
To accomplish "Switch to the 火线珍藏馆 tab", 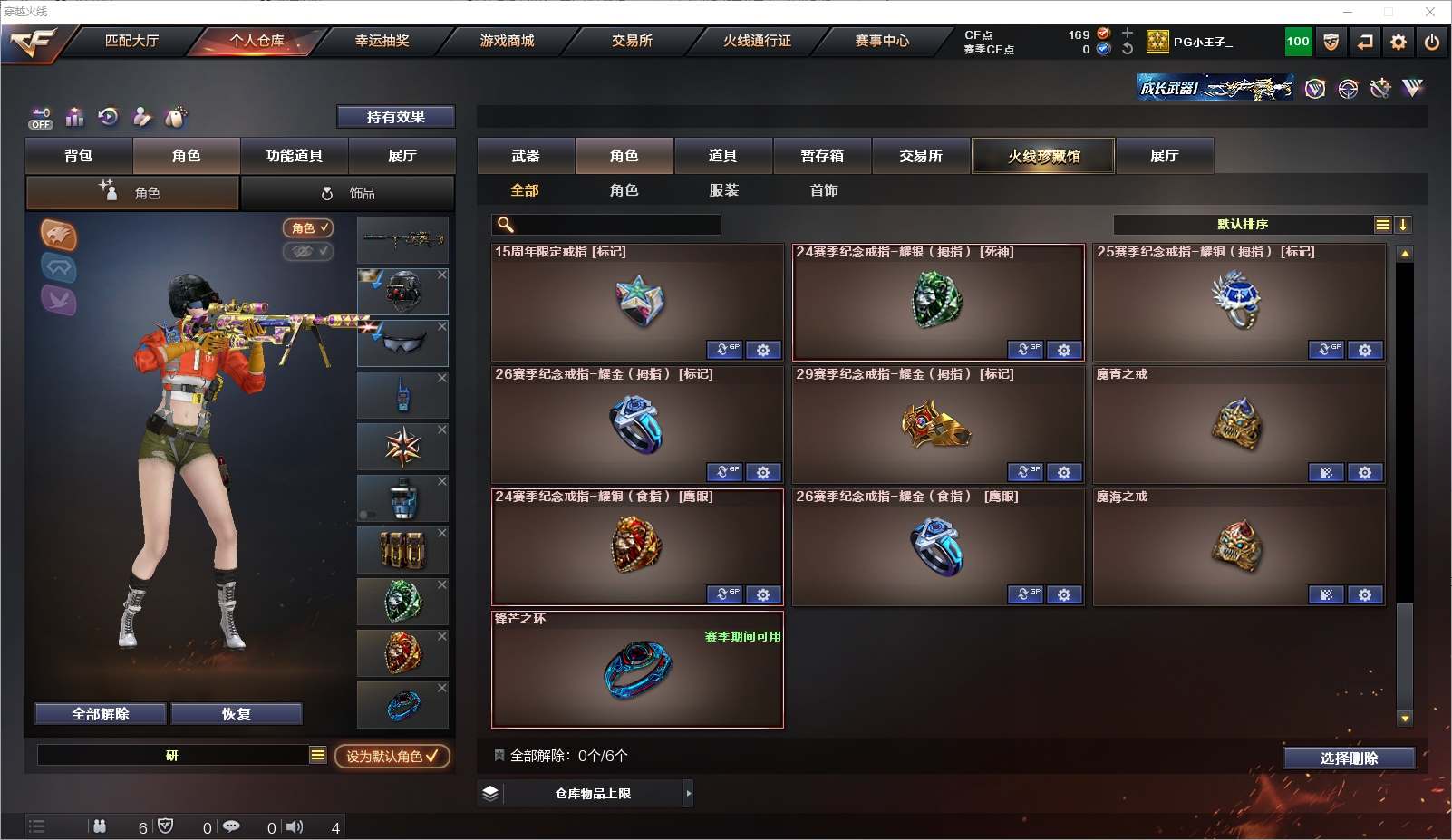I will (1043, 156).
